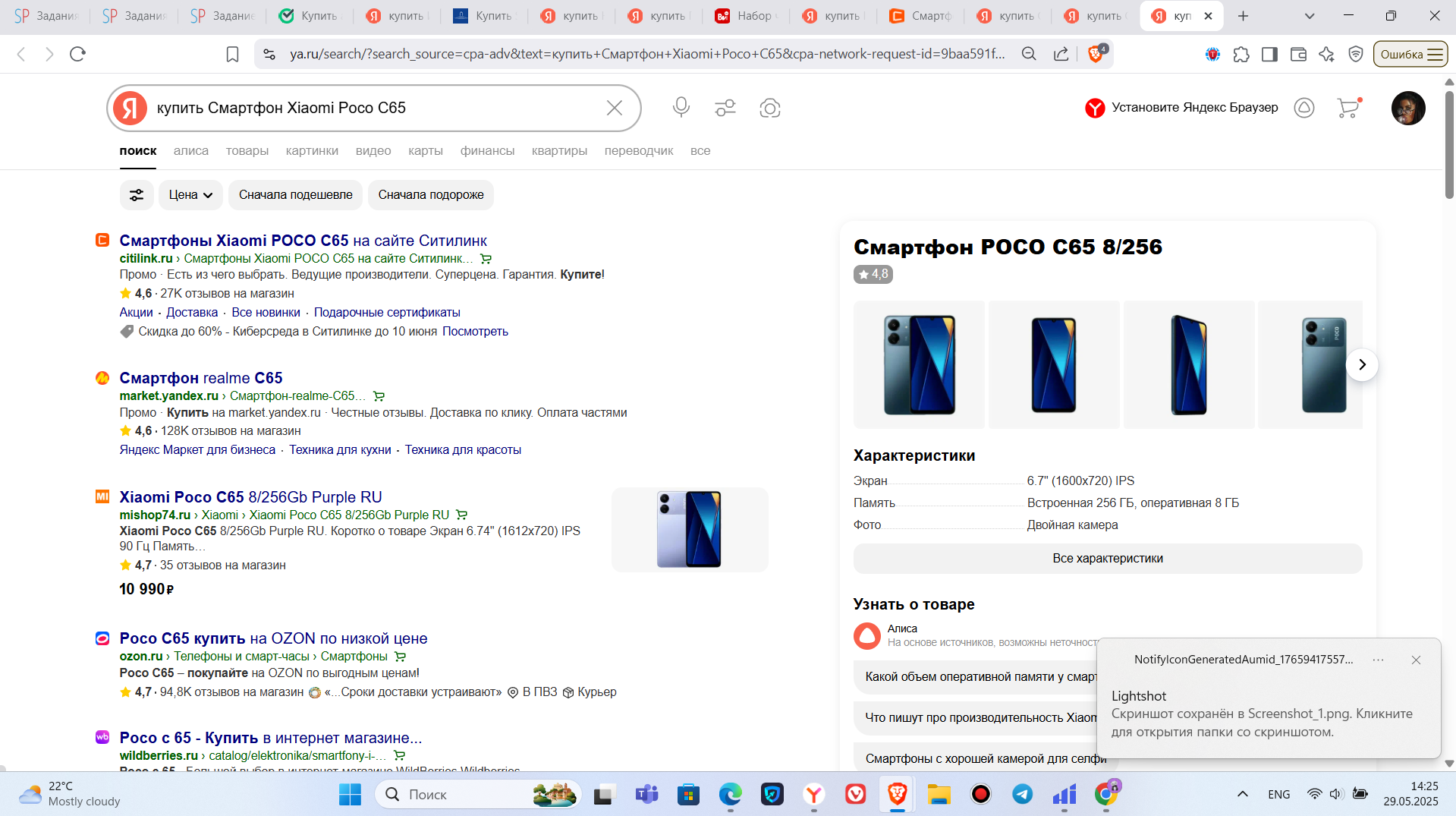The image size is (1456, 816).
Task: Toggle the browser sidebar panel icon
Action: 1269,54
